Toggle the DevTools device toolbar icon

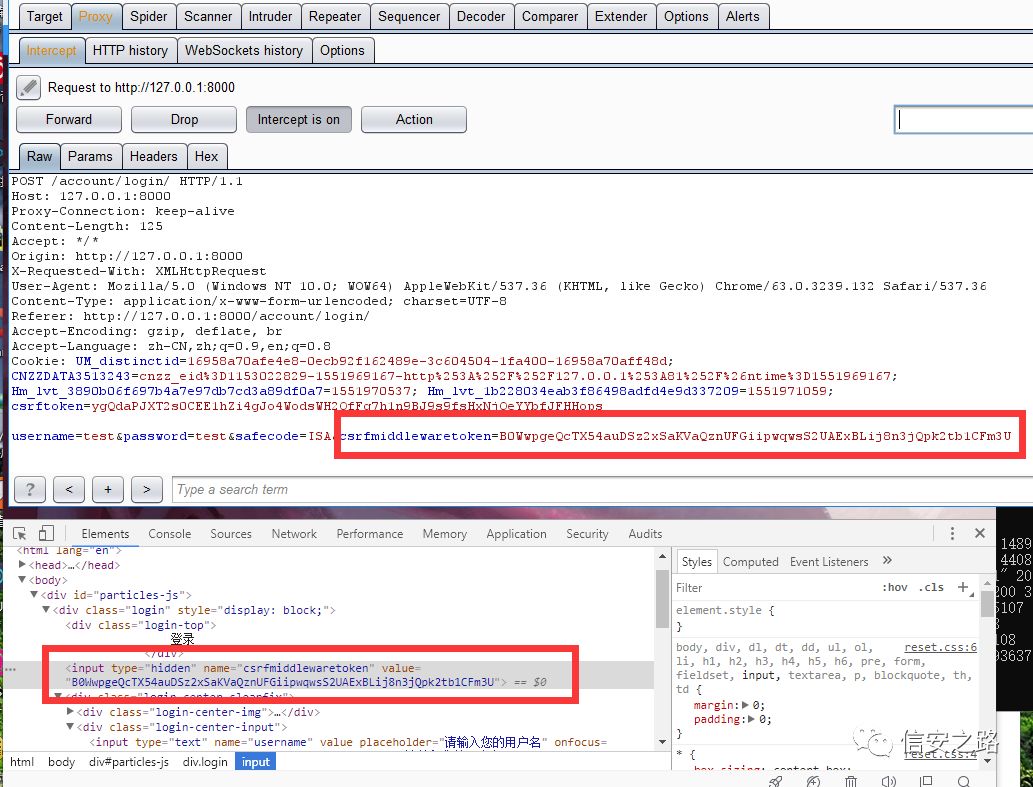(45, 533)
